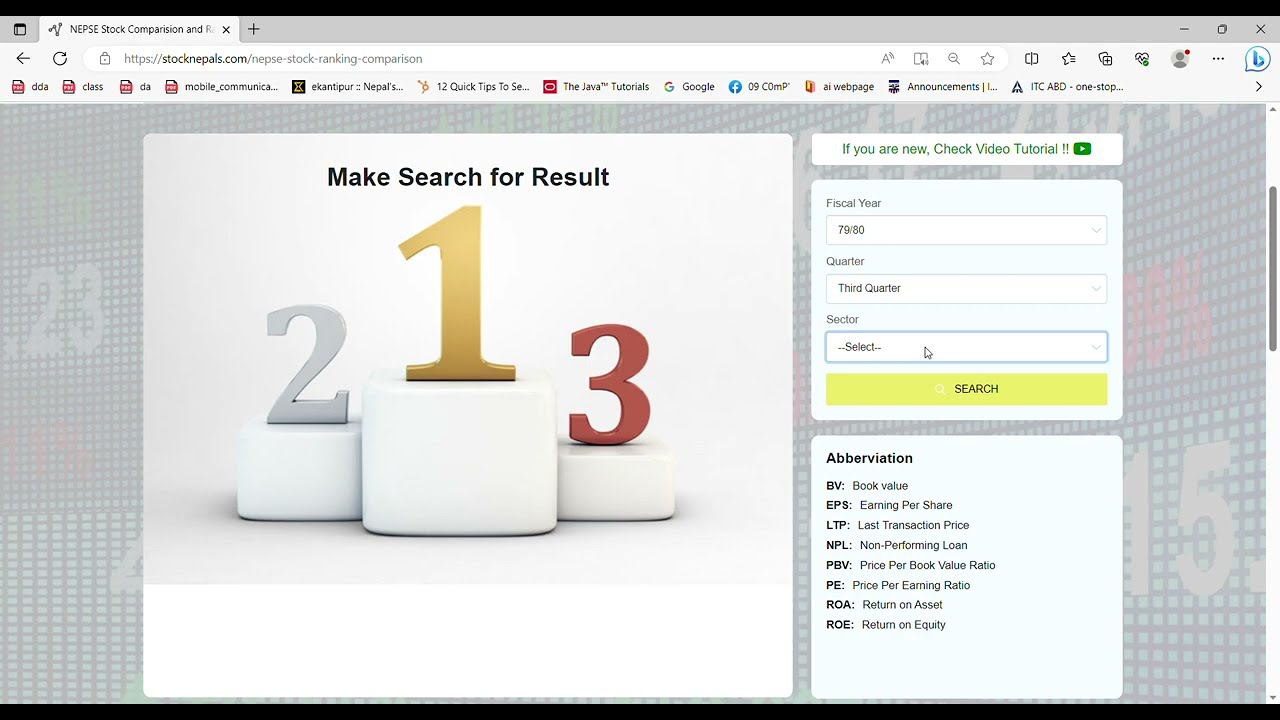Open ITC ABD one-stop bookmark

click(1068, 87)
